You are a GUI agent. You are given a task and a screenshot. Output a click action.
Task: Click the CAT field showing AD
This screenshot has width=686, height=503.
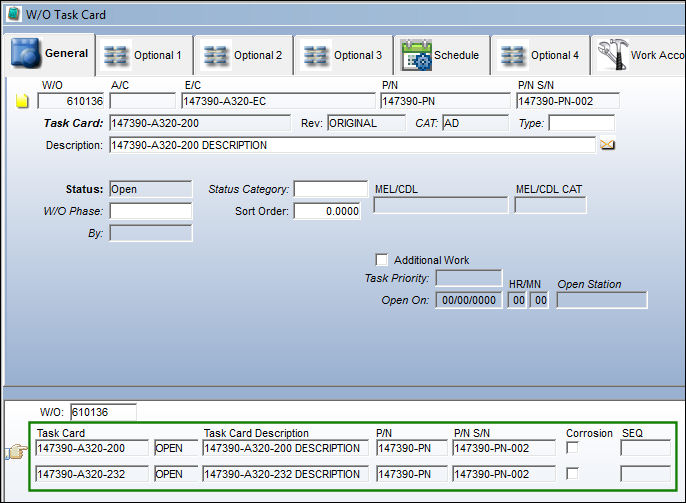tap(475, 123)
